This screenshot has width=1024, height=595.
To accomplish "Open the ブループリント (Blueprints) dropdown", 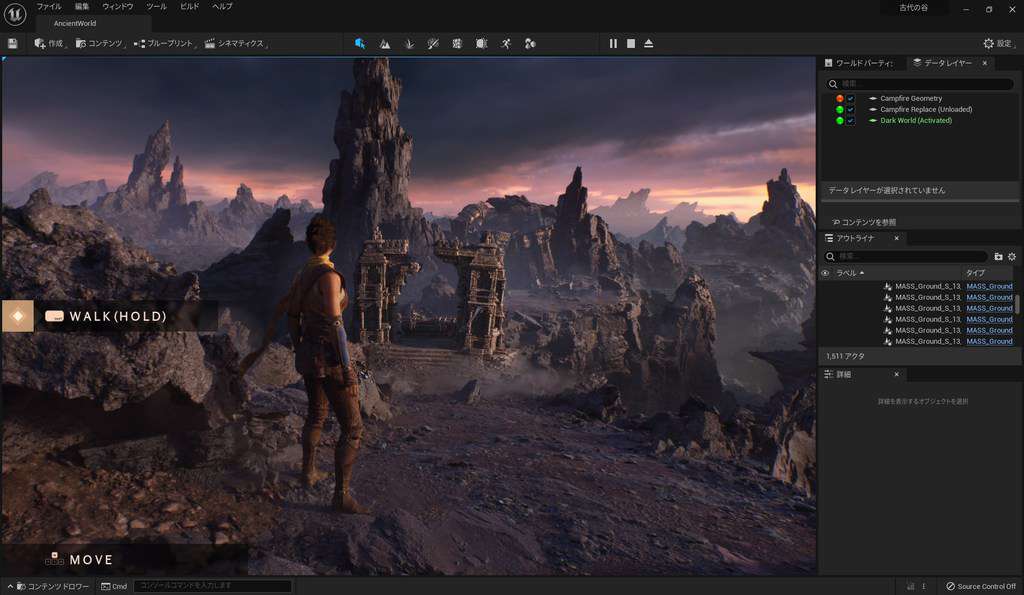I will 165,44.
